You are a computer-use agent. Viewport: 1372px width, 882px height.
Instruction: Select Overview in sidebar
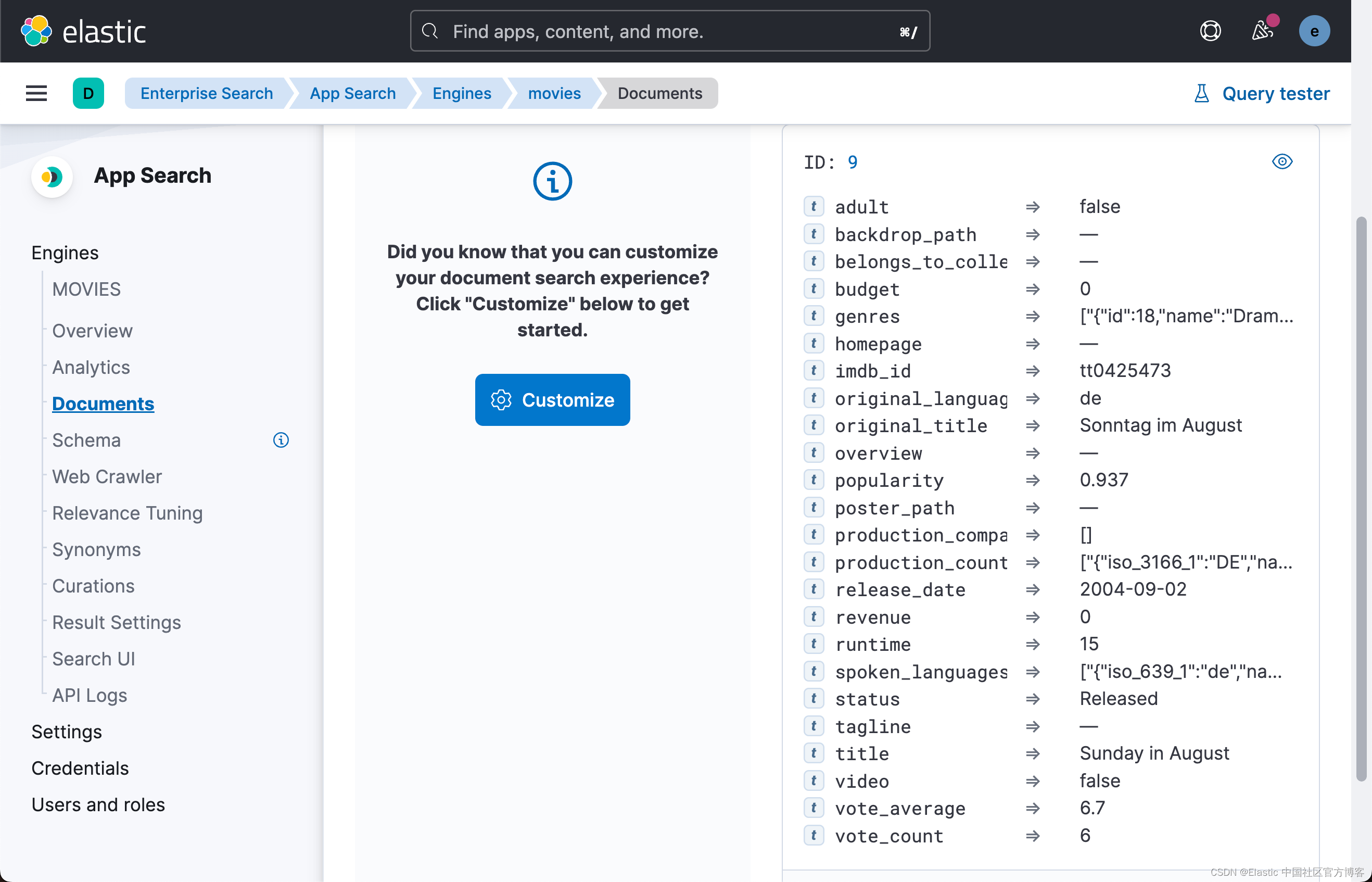92,331
